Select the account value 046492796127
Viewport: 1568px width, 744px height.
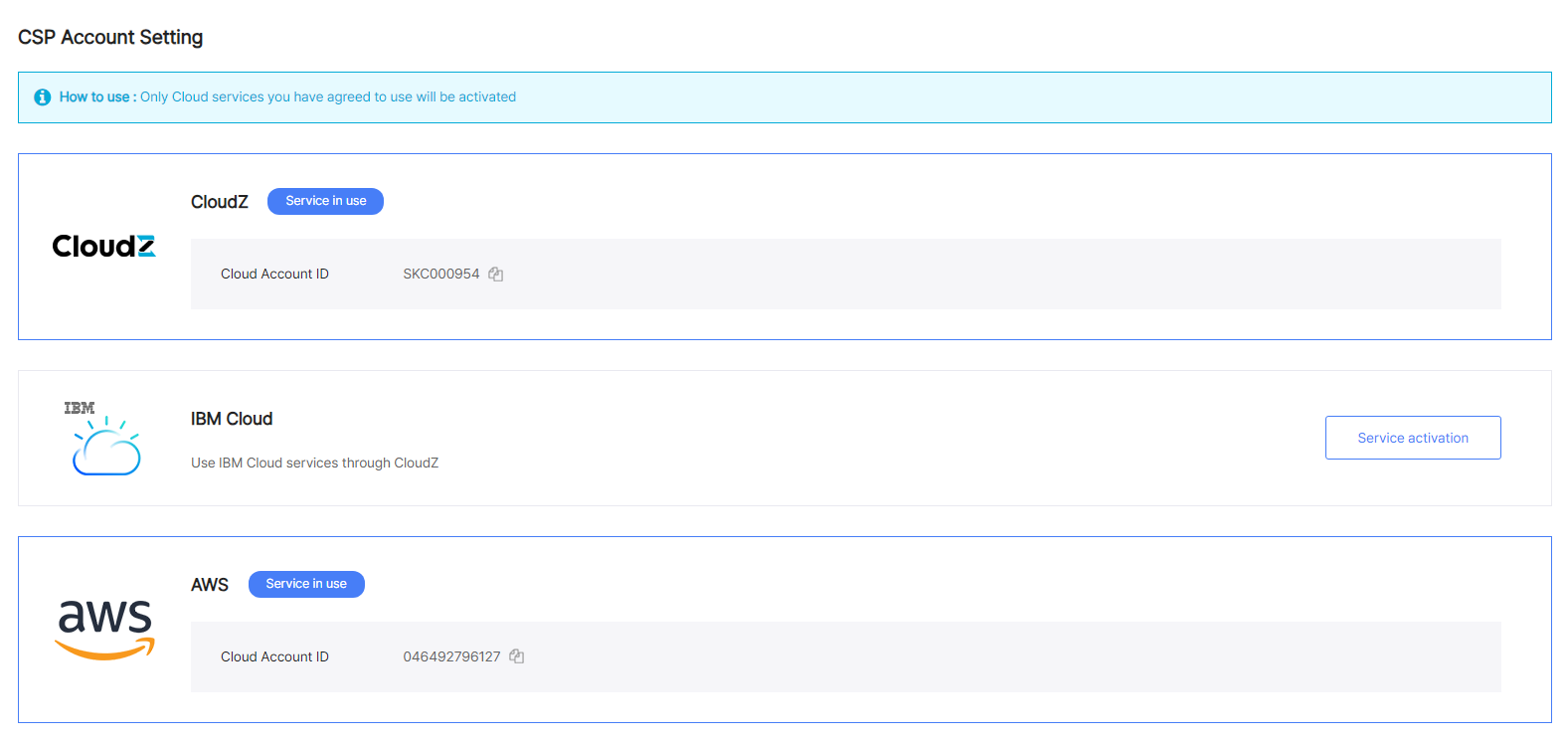click(x=451, y=656)
